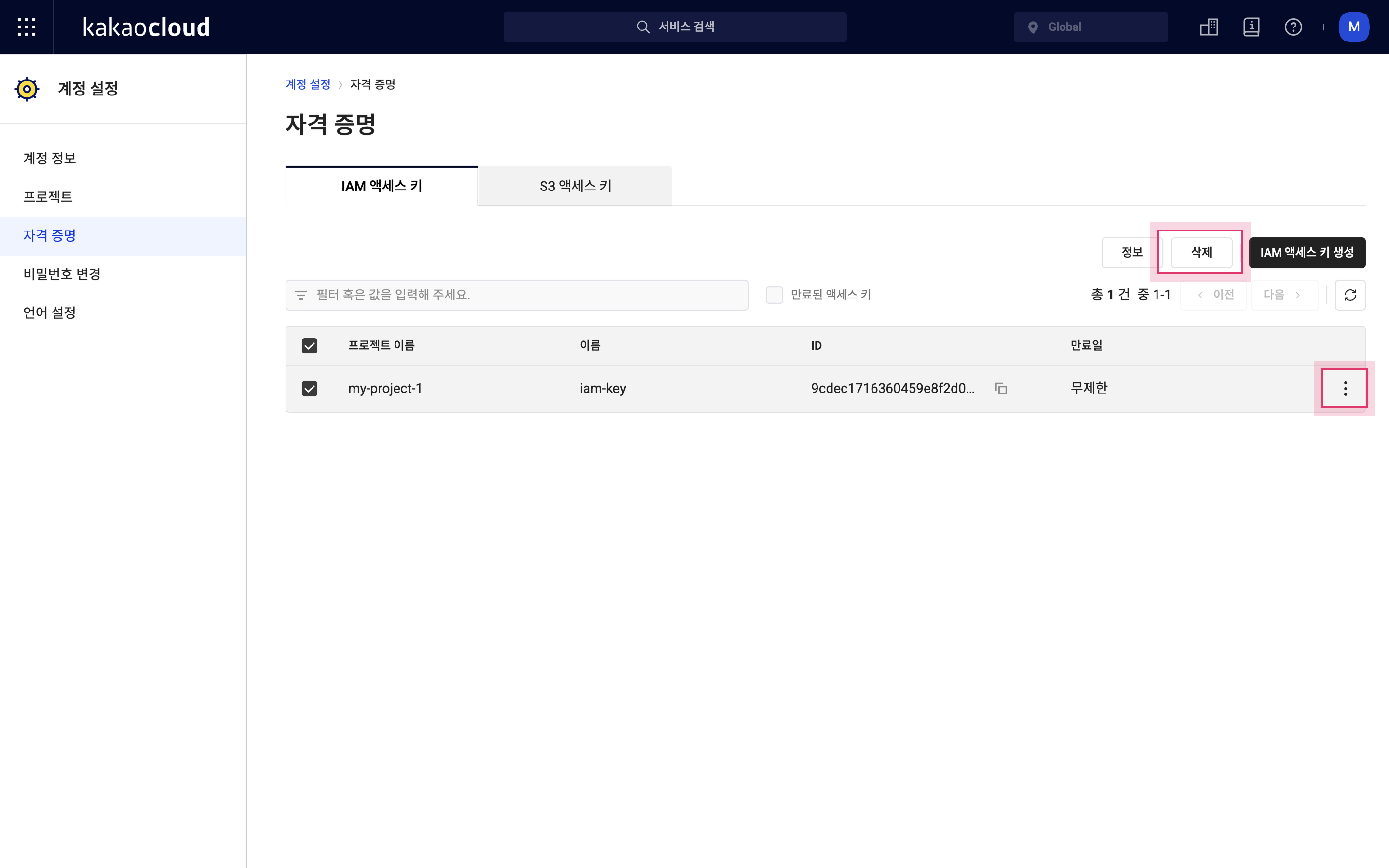Viewport: 1389px width, 868px height.
Task: Select 자격 증명 in the sidebar
Action: (x=123, y=236)
